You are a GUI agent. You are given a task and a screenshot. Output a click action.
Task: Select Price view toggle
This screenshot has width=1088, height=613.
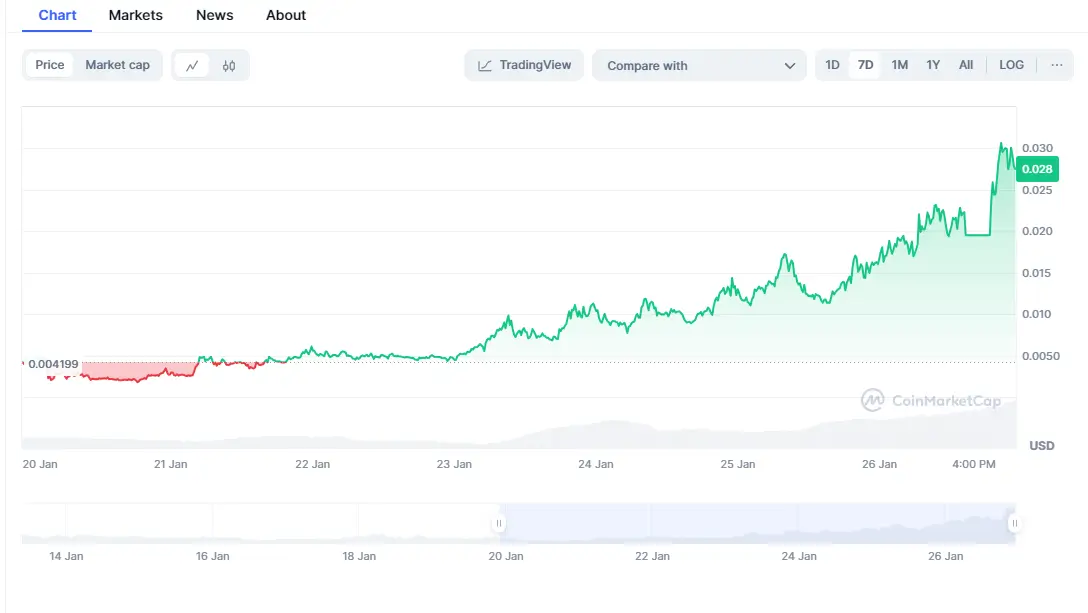[x=50, y=65]
